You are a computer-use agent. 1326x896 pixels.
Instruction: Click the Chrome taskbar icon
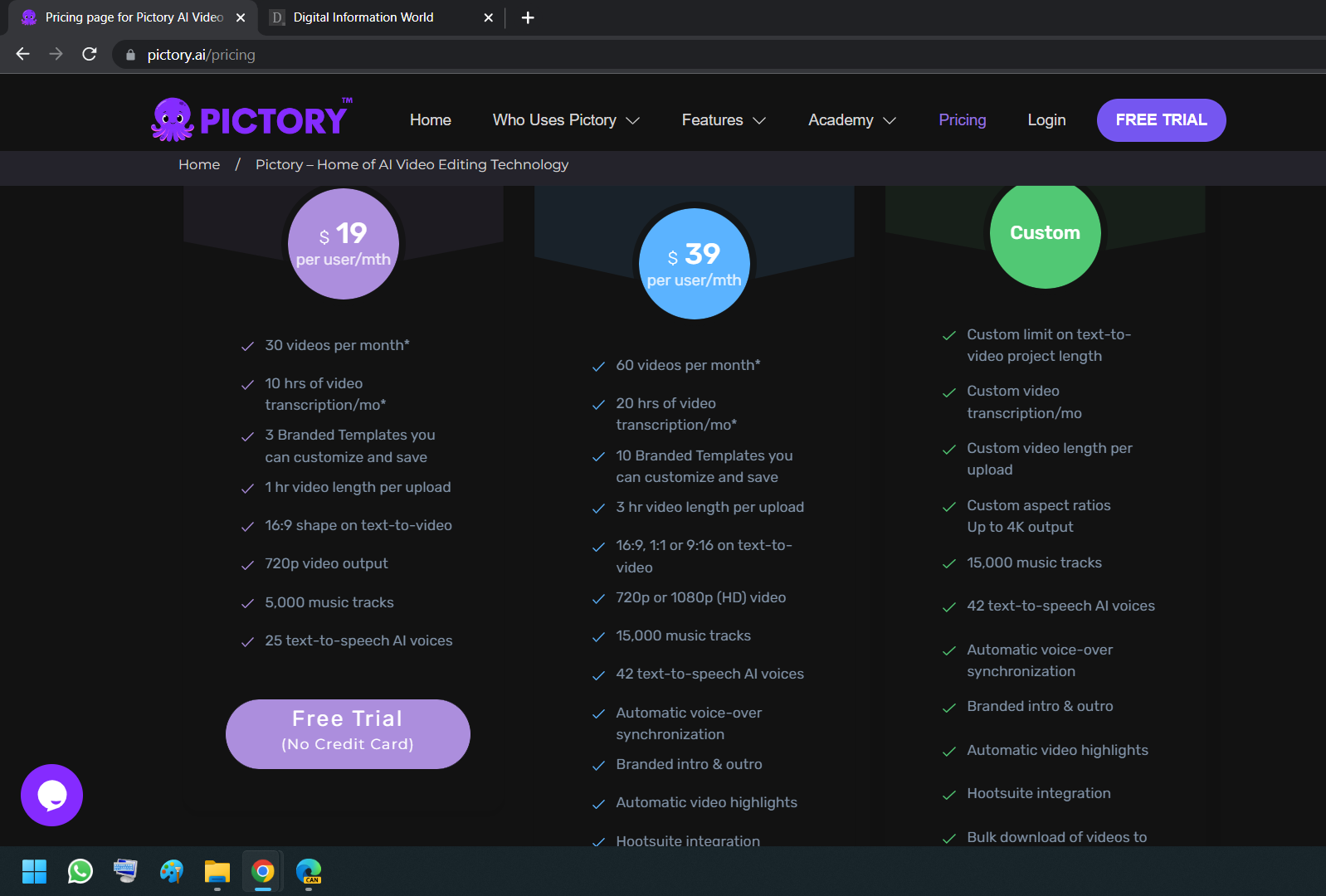[263, 871]
